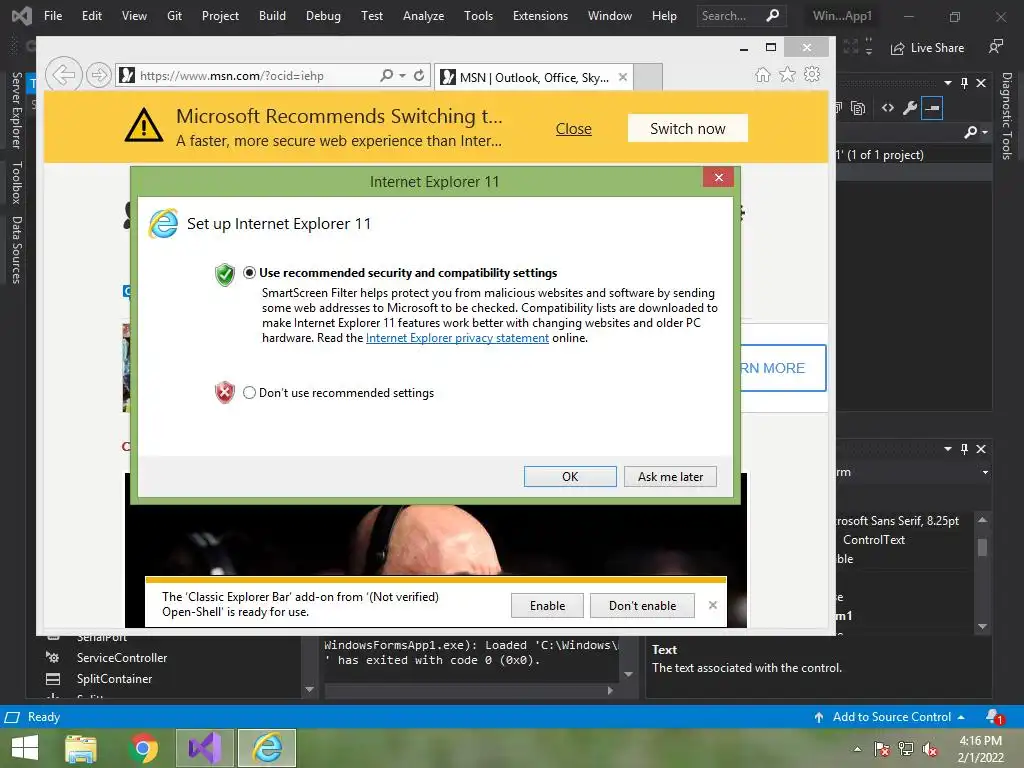Refresh the MSN page in Internet Explorer
The height and width of the screenshot is (768, 1024).
coord(419,75)
